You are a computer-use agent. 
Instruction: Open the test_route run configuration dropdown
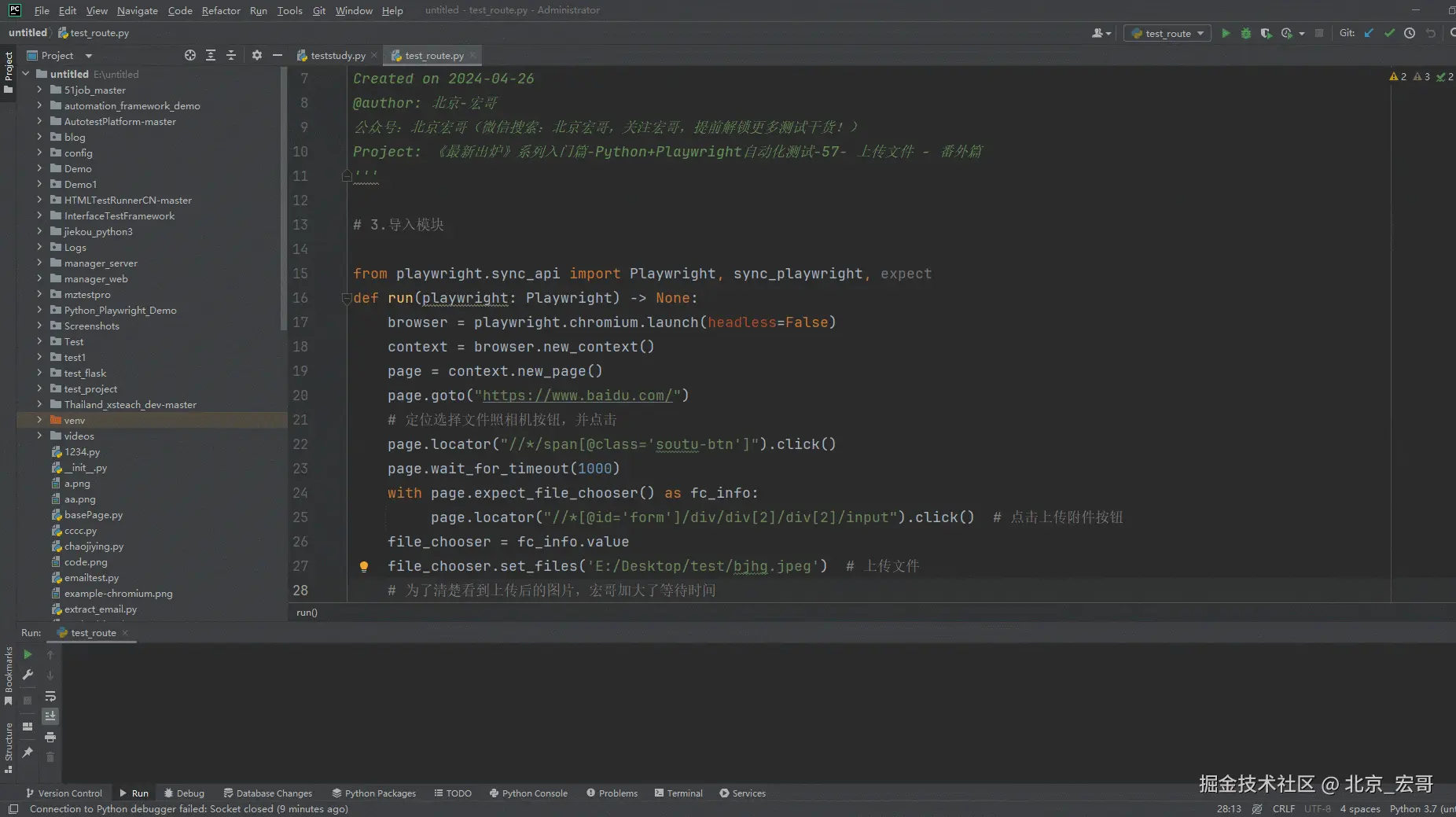click(1167, 33)
